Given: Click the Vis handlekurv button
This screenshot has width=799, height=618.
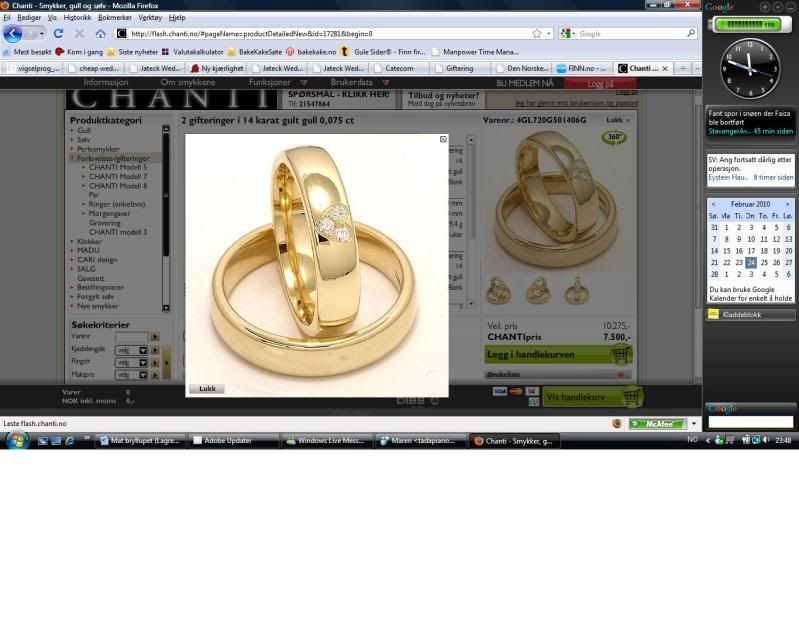Looking at the screenshot, I should tap(592, 397).
